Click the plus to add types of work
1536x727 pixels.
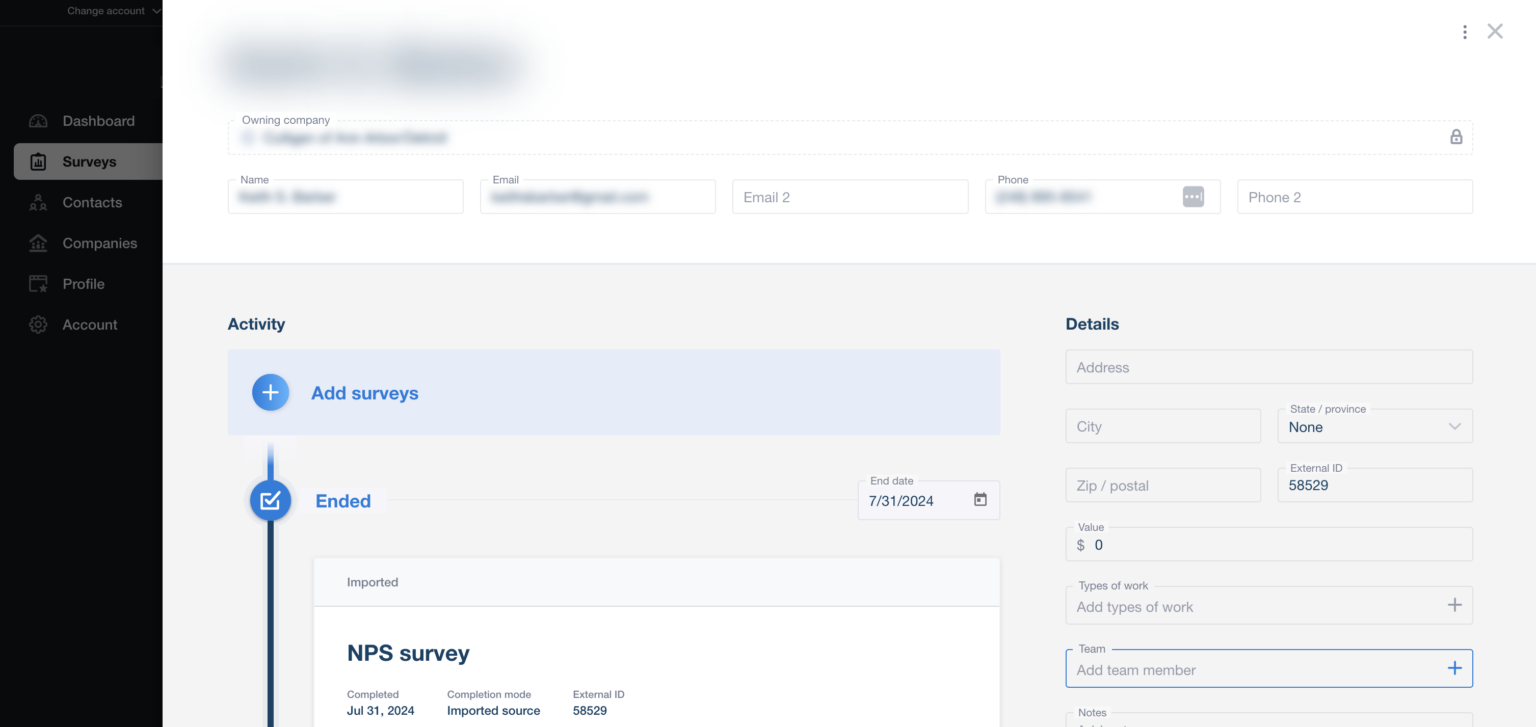(x=1455, y=605)
